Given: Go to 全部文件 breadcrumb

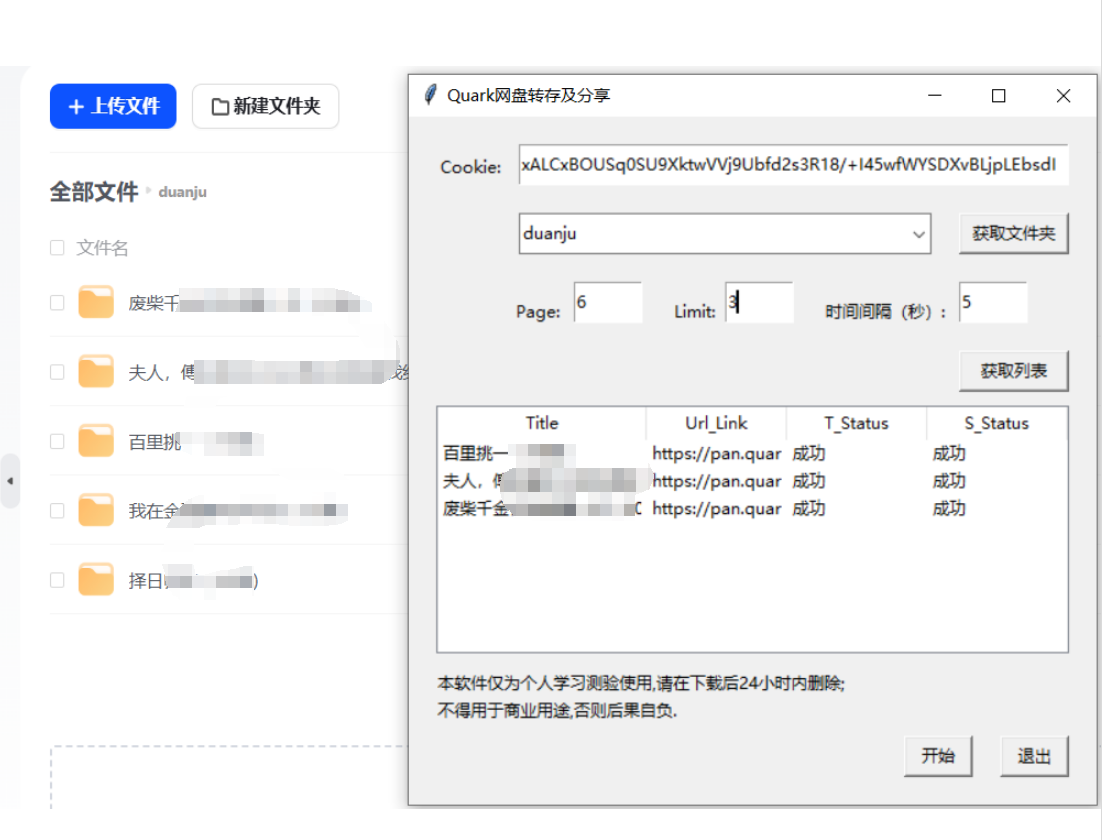Looking at the screenshot, I should [x=93, y=191].
